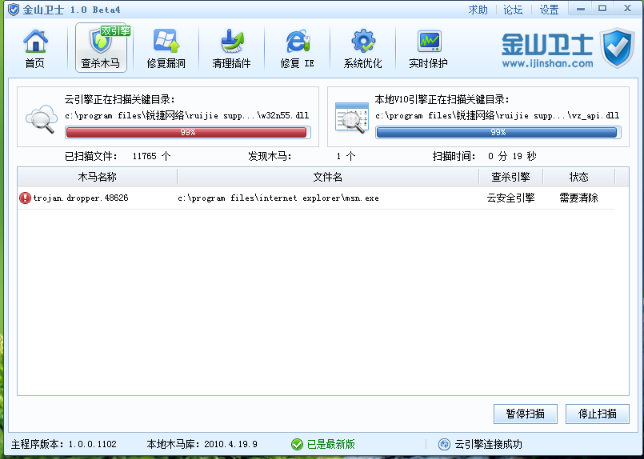The width and height of the screenshot is (644, 459).
Task: Open the 实时保护 real-time protection tool
Action: coord(428,48)
